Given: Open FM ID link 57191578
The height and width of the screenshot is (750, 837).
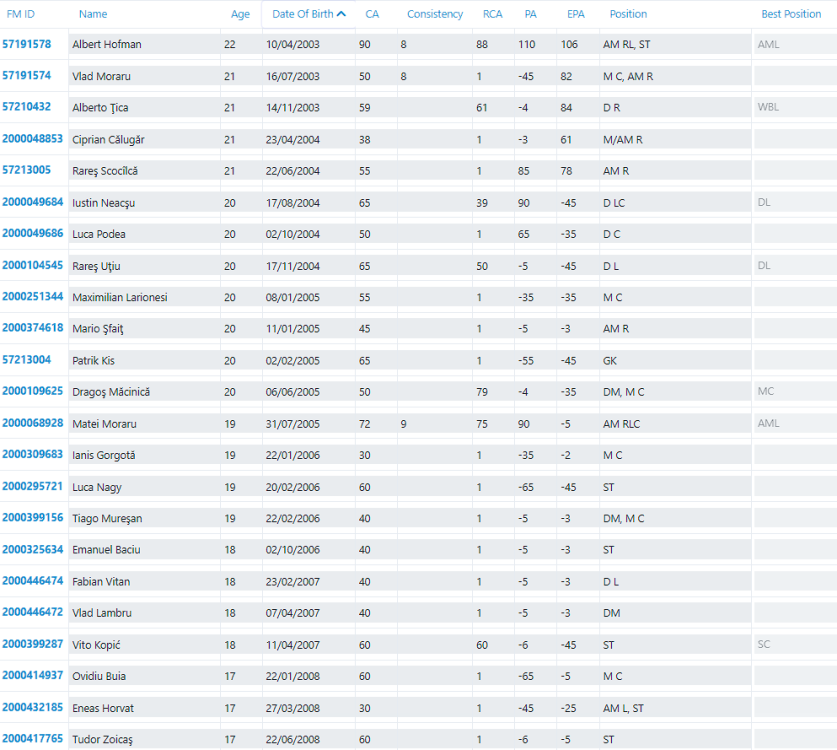Looking at the screenshot, I should click(x=27, y=44).
